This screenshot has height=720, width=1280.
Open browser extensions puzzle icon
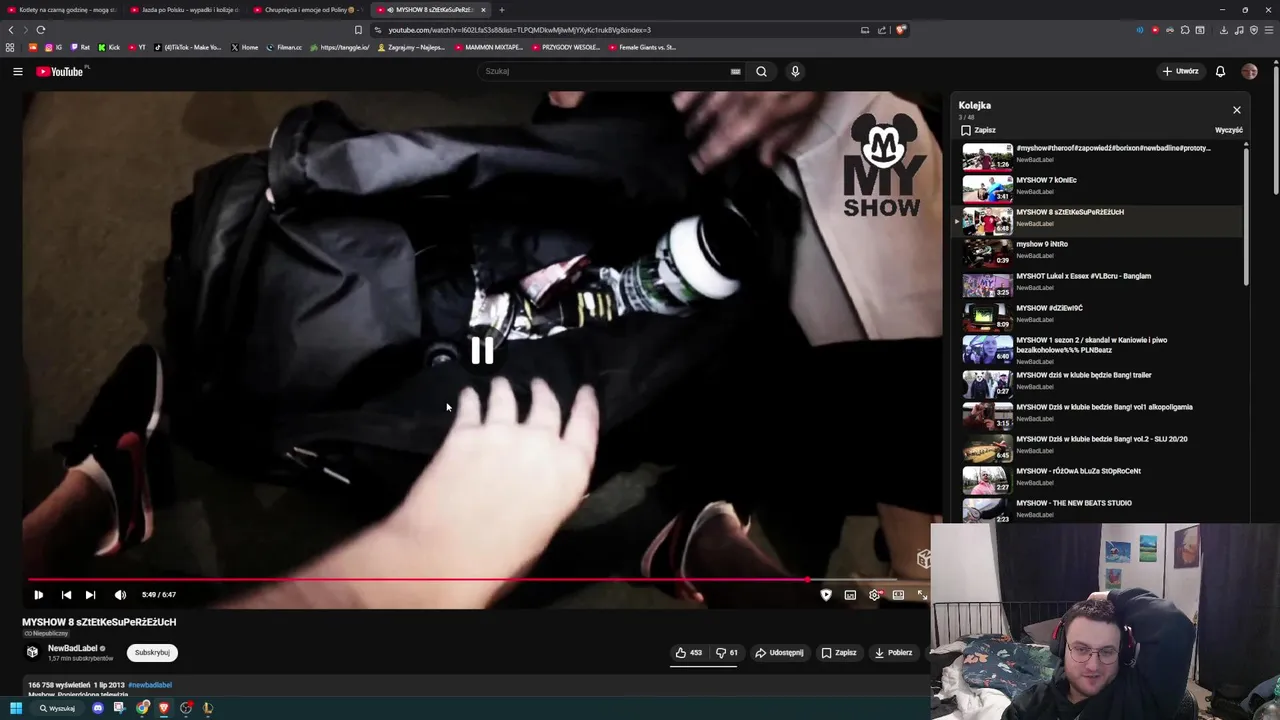(1185, 30)
